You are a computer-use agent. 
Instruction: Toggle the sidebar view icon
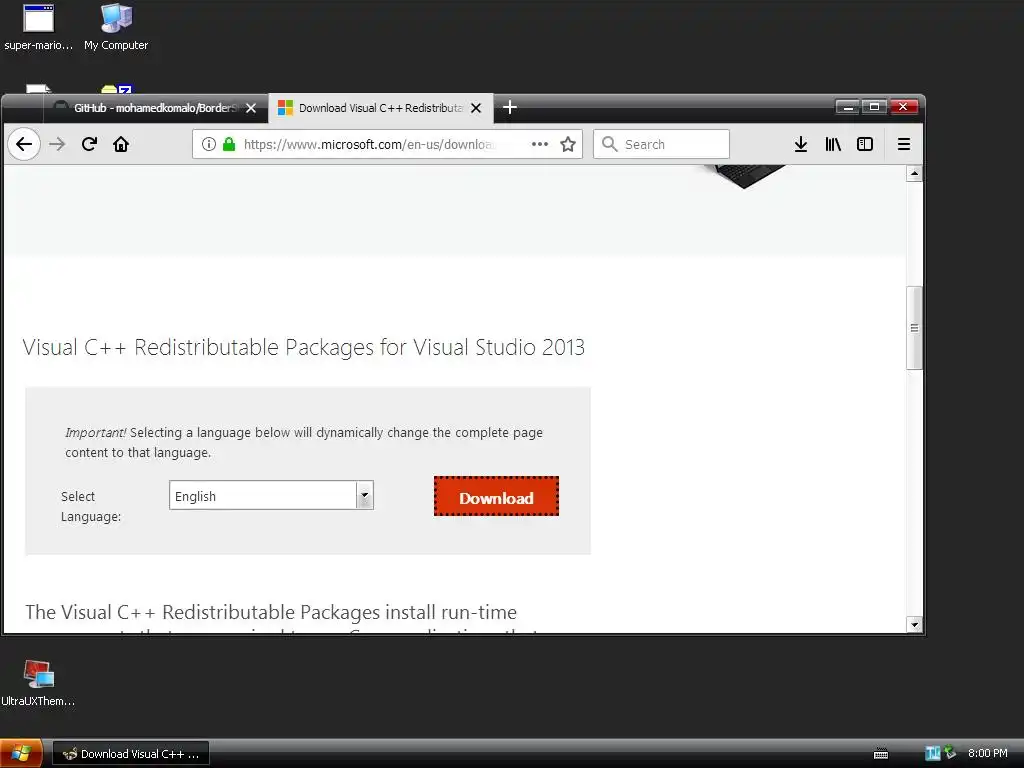pyautogui.click(x=865, y=144)
